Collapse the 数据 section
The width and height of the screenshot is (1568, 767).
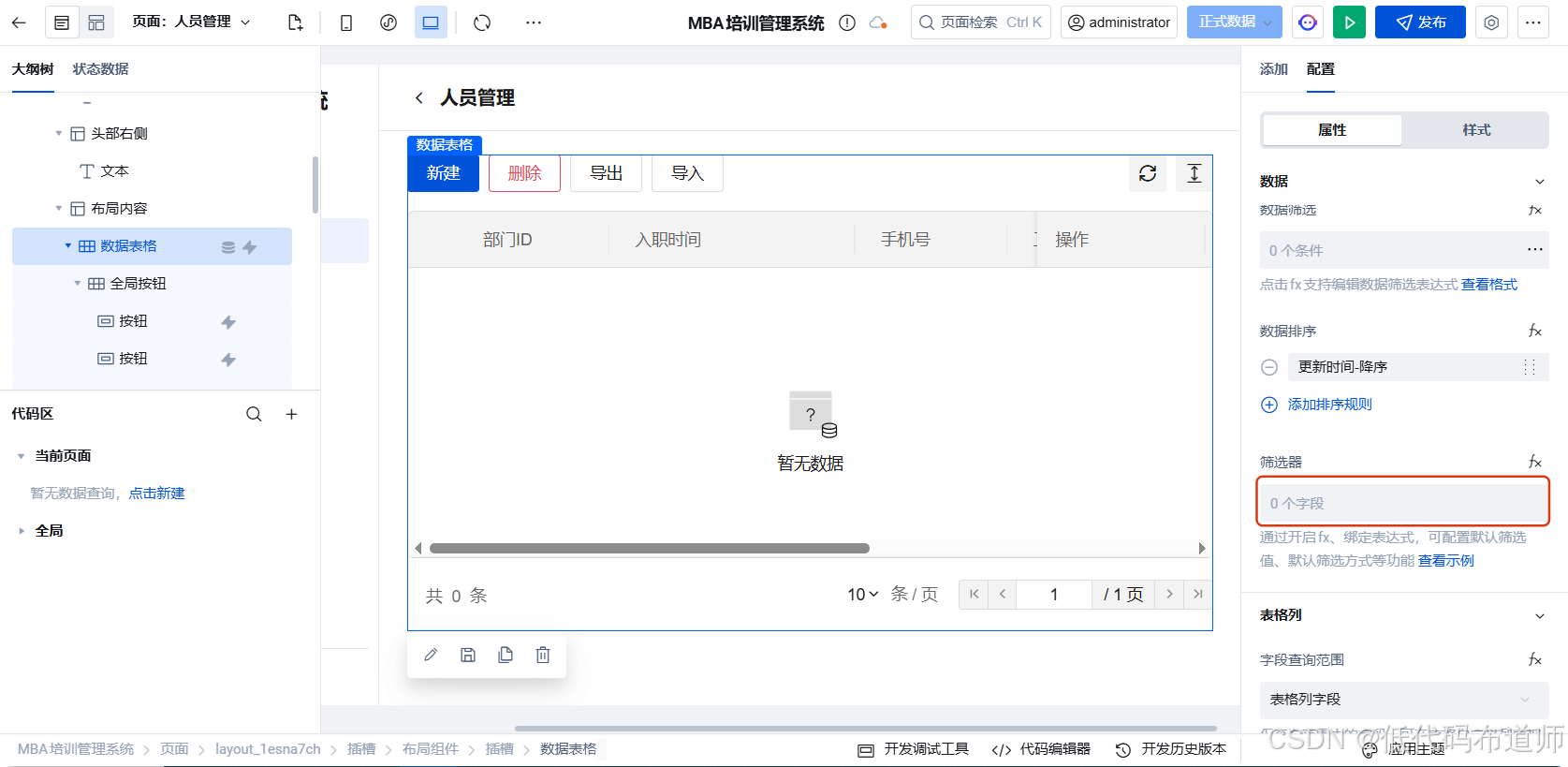(1539, 182)
